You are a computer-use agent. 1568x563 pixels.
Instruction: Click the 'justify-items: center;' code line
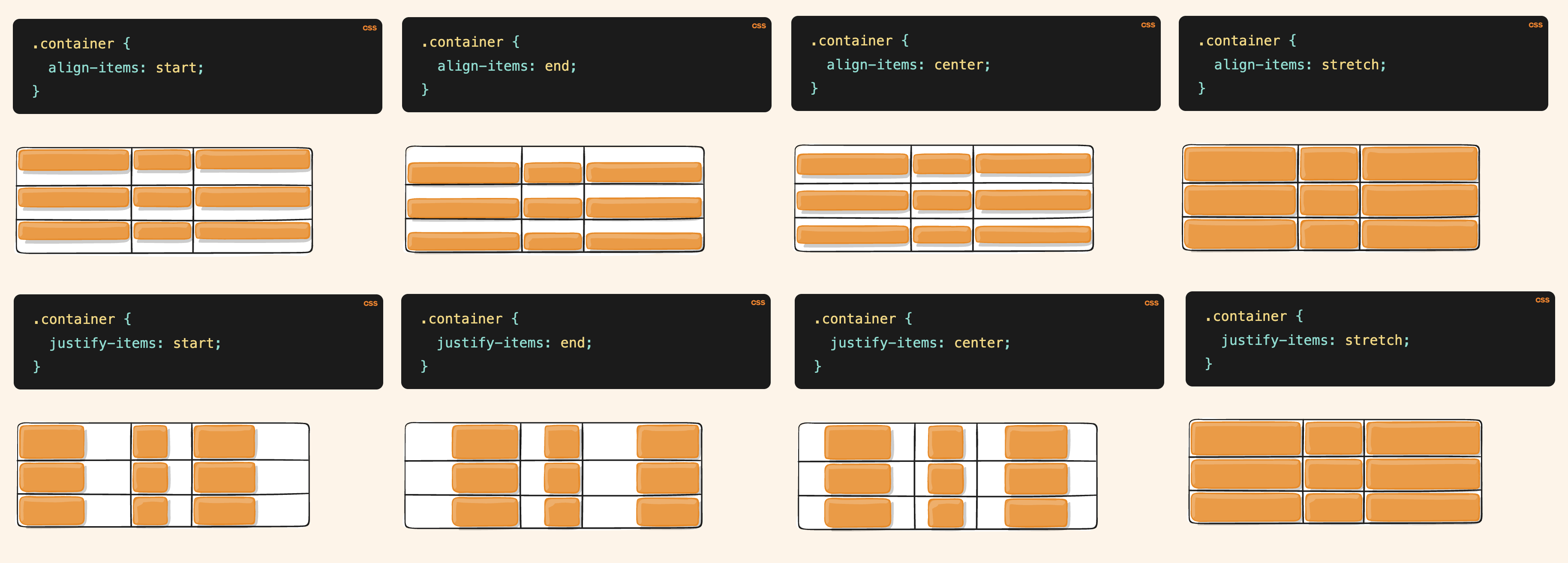(x=920, y=343)
